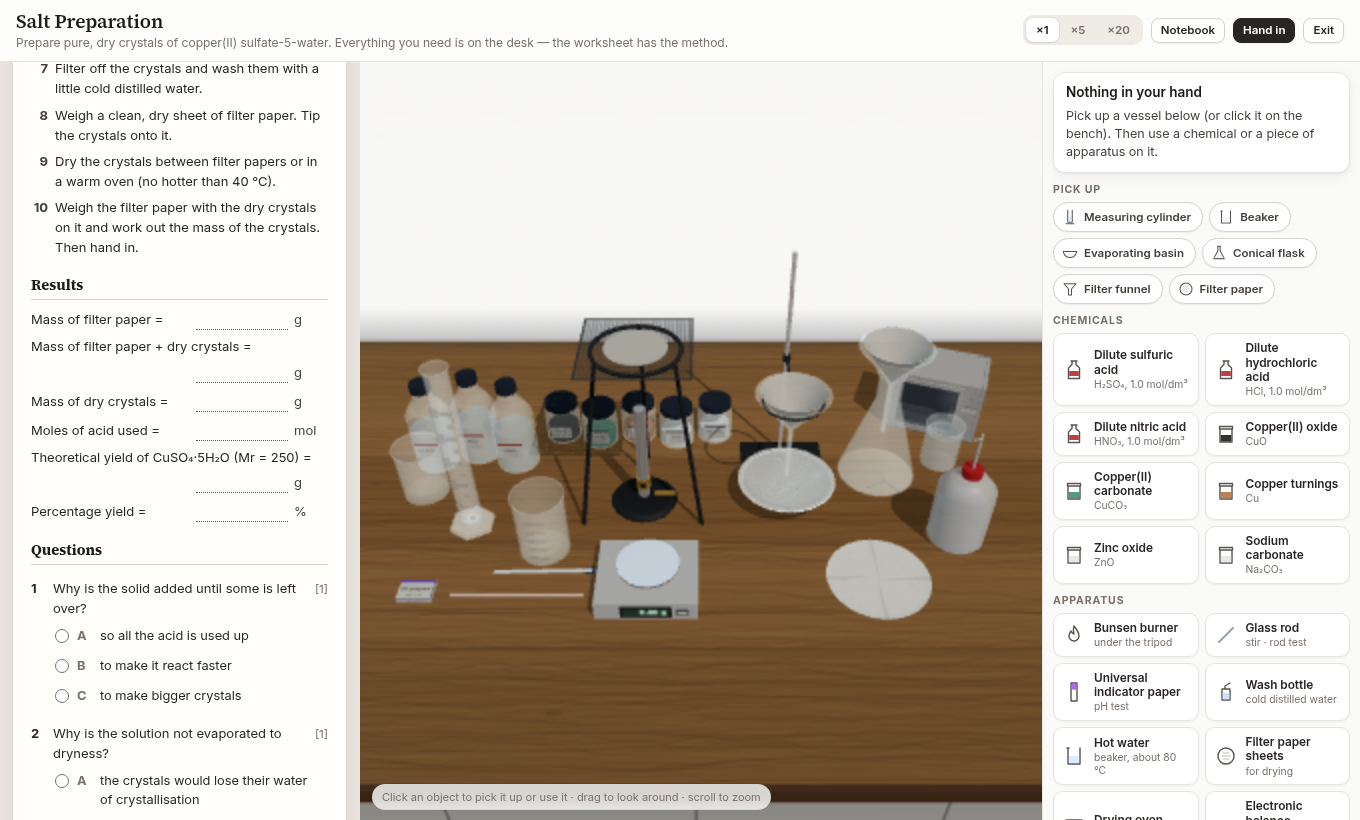
Task: Select answer C: to make bigger crystals
Action: pos(62,696)
